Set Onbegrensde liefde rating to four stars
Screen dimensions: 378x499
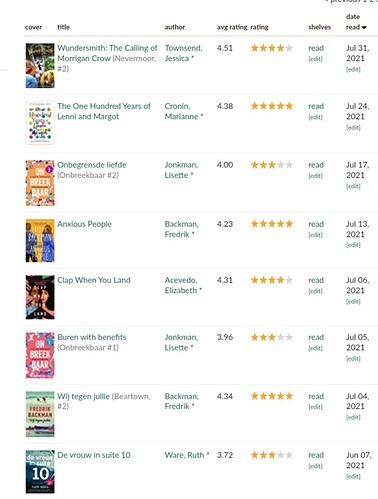pos(281,165)
